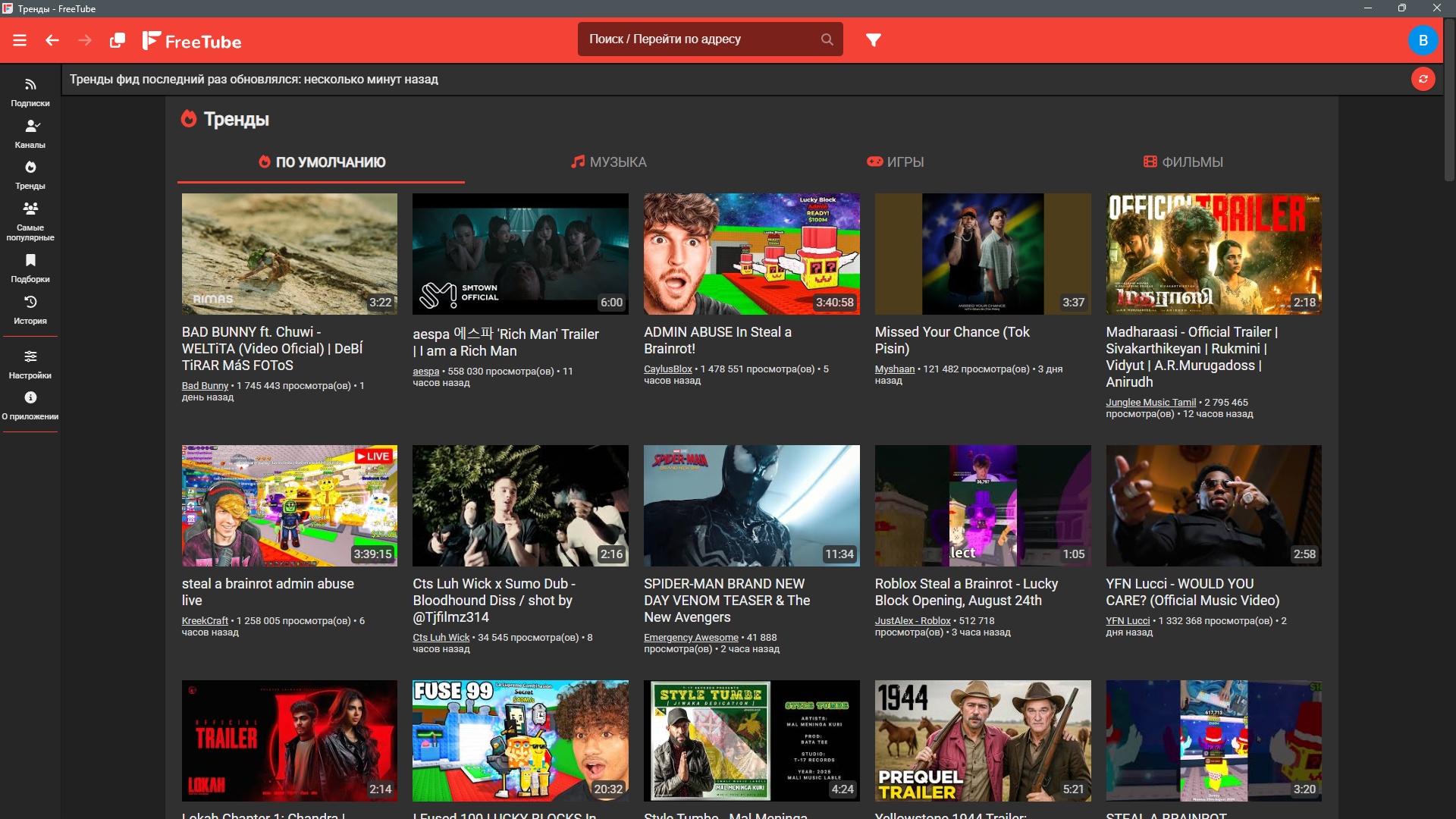Click the magnifier search icon
Image resolution: width=1456 pixels, height=819 pixels.
[x=827, y=39]
